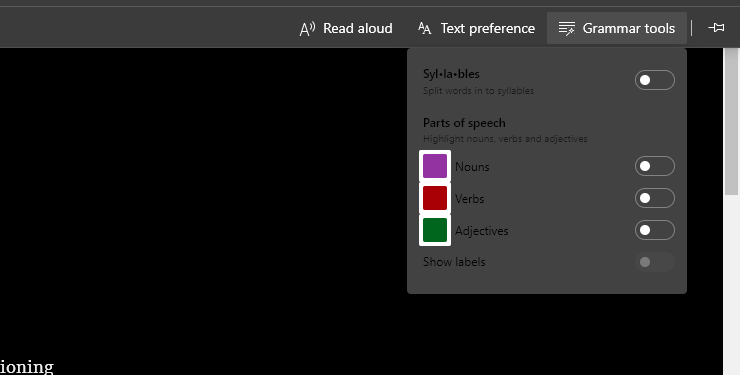The image size is (740, 375).
Task: Turn on Verbs highlighting
Action: pos(655,198)
